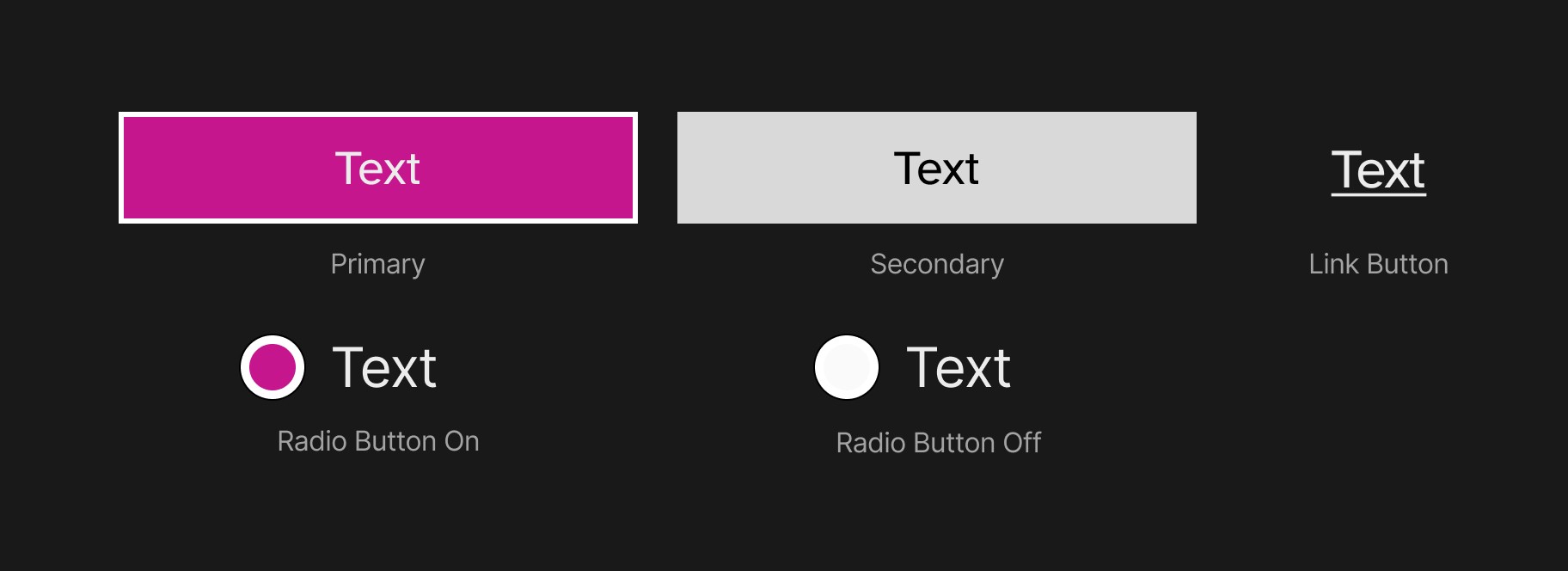This screenshot has width=1568, height=571.
Task: Click the magenta Primary button
Action: 378,168
